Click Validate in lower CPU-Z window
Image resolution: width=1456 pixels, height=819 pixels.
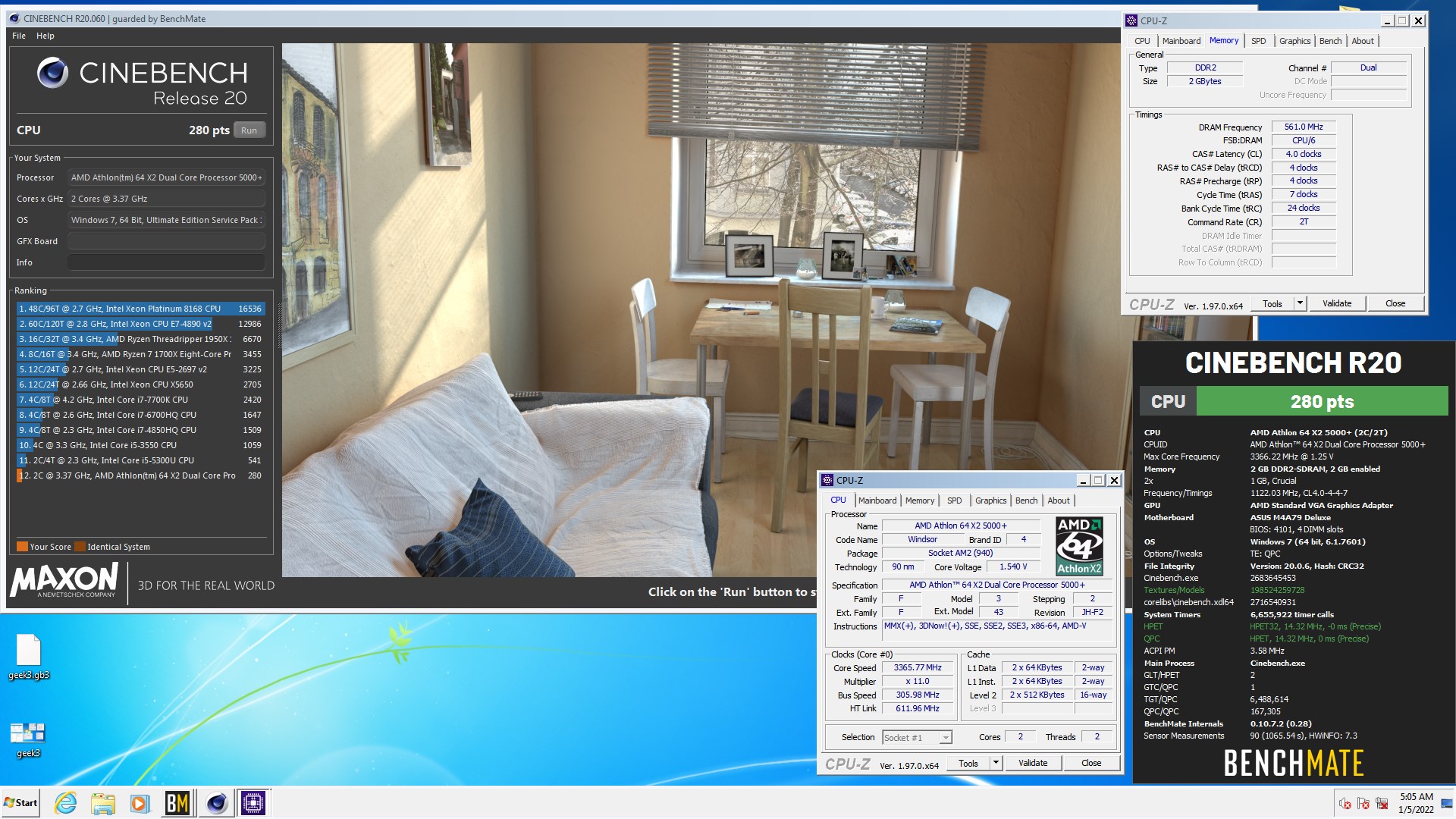point(1033,763)
